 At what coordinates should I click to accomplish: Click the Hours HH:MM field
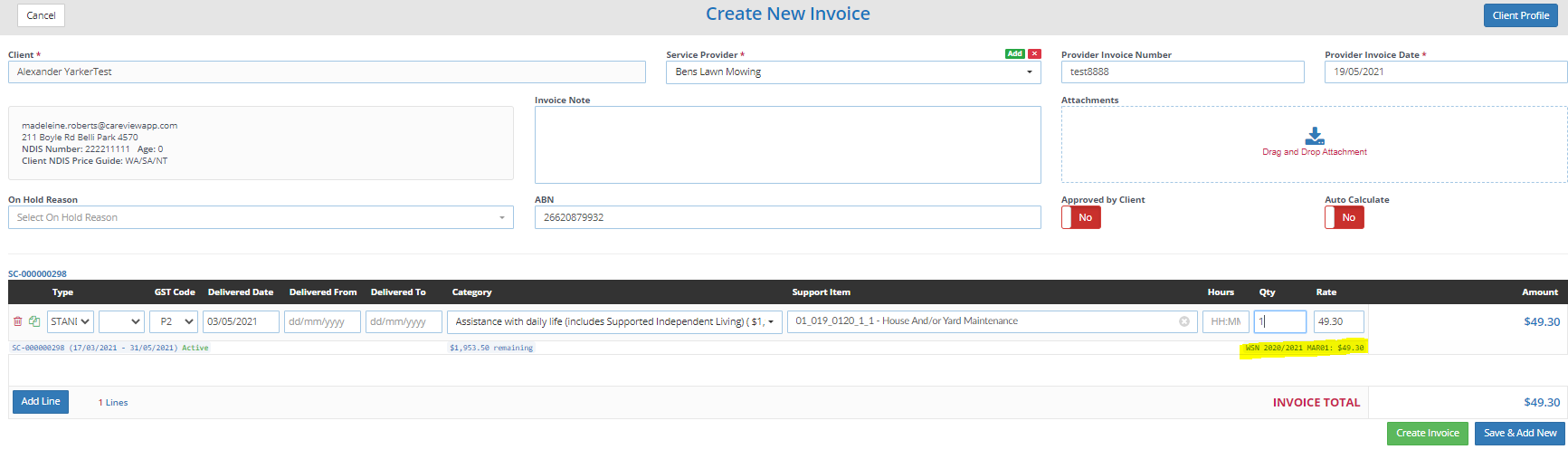click(1225, 321)
